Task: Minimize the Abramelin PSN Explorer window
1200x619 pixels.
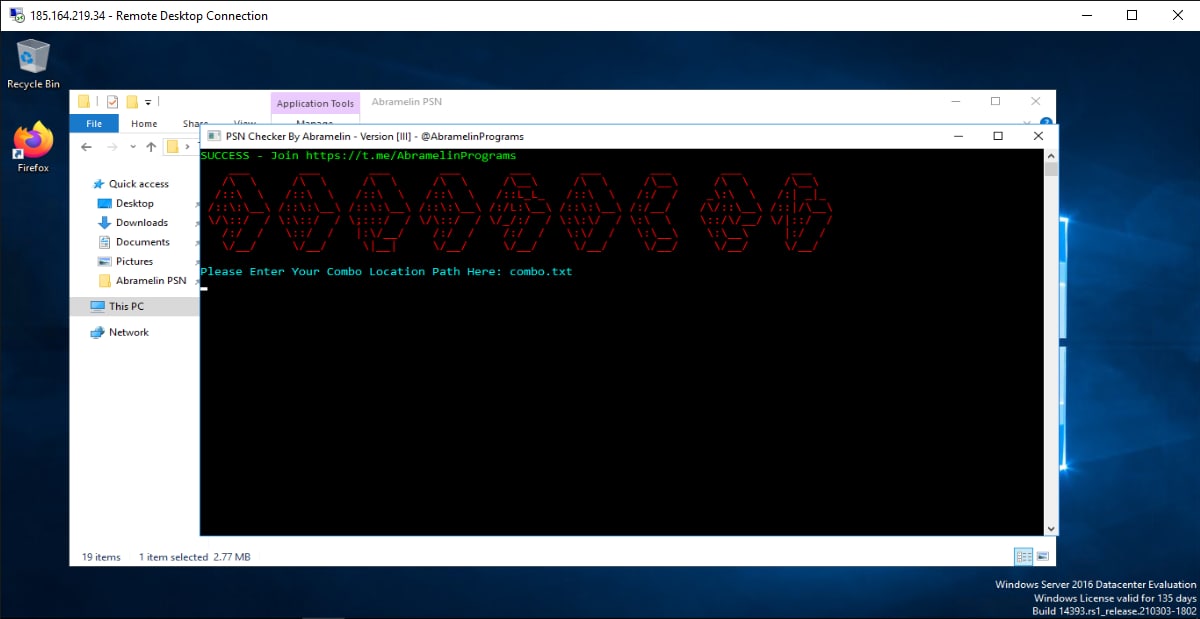Action: click(955, 101)
